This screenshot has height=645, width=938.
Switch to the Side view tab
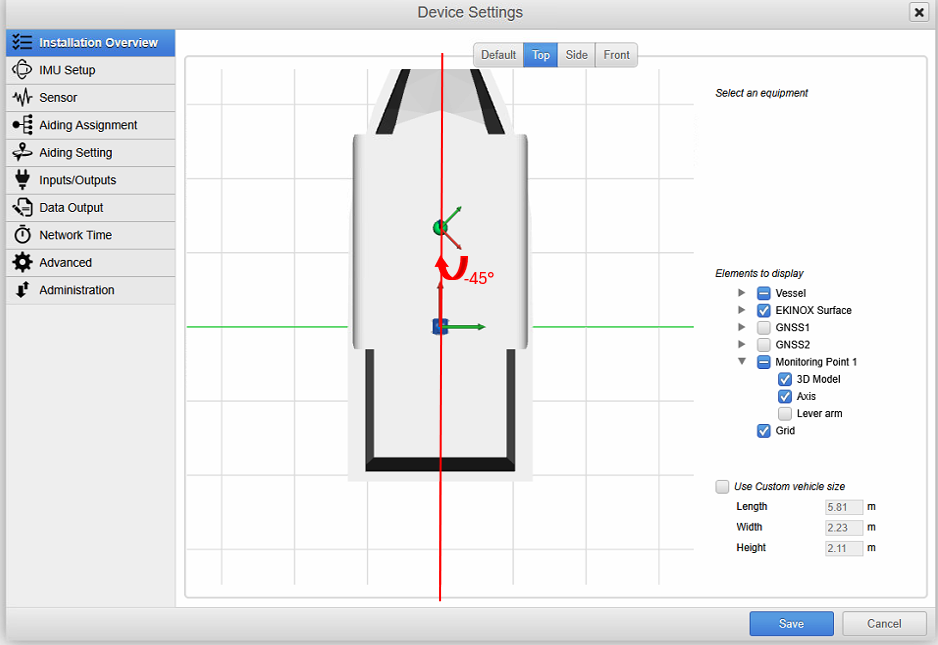(x=576, y=55)
